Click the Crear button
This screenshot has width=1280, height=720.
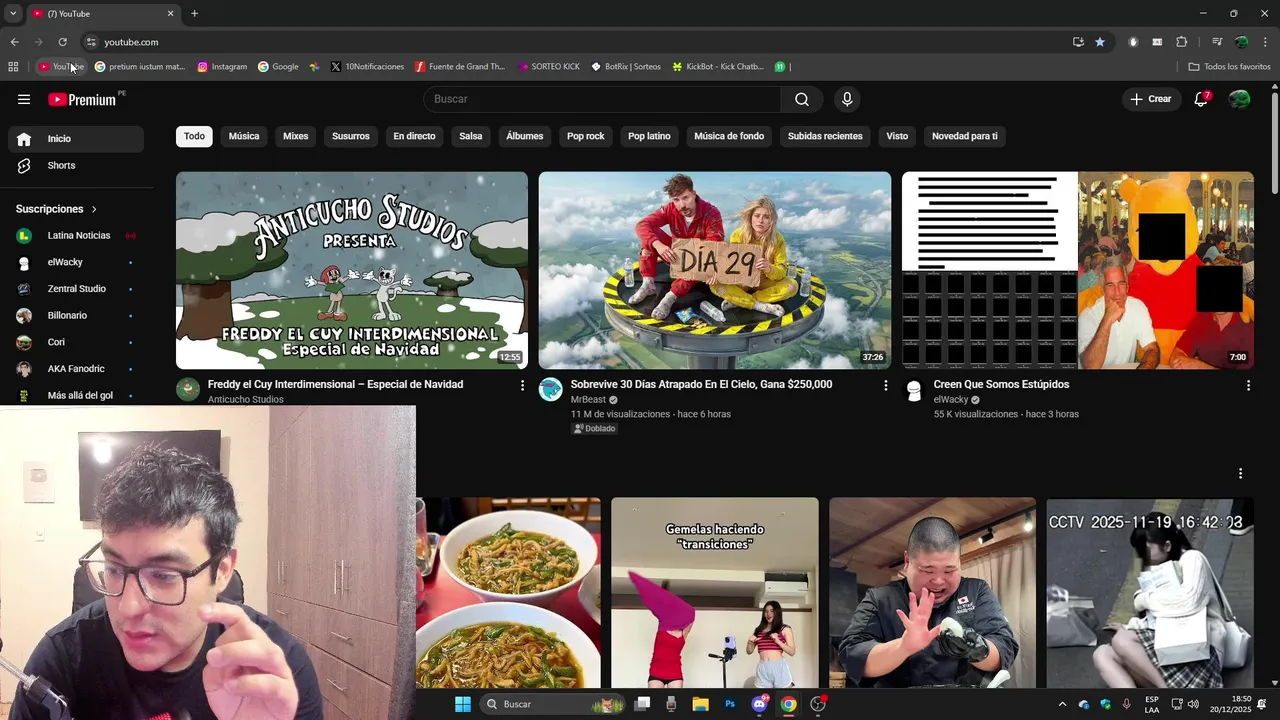click(x=1151, y=99)
